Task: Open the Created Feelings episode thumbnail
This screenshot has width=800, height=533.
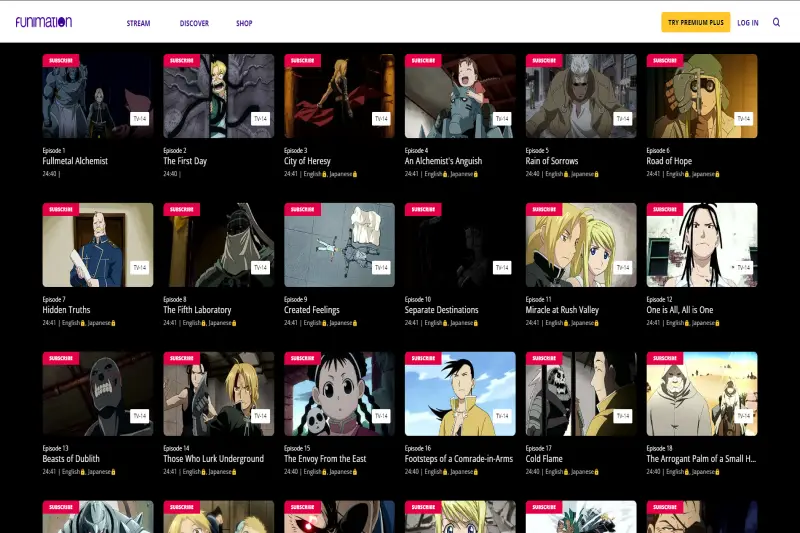Action: tap(339, 245)
